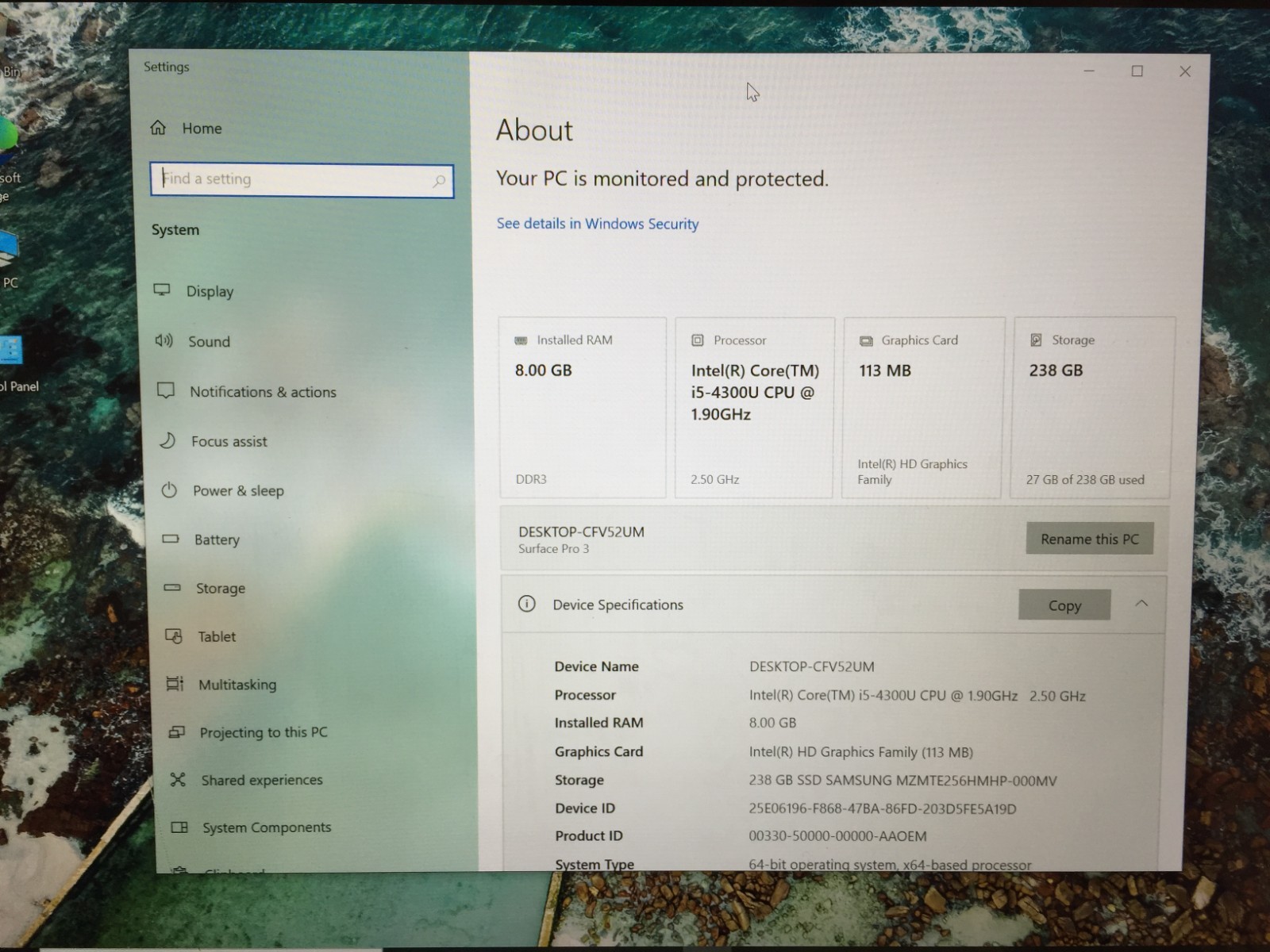
Task: Click the Installed RAM card icon
Action: point(521,340)
